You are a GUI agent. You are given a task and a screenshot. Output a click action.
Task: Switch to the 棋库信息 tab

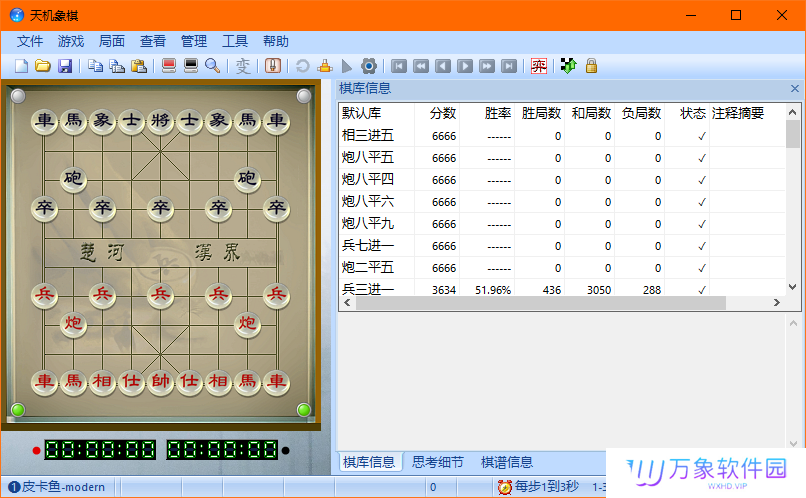coord(369,462)
